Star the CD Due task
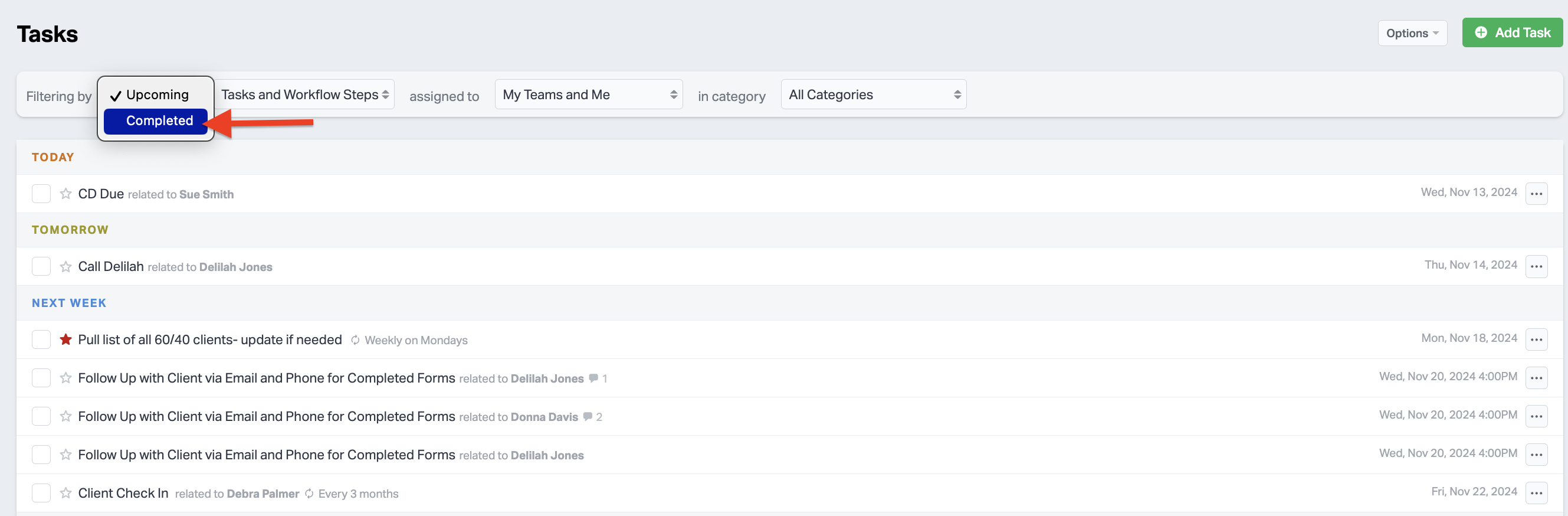Screen dimensions: 1568x516 click(65, 194)
